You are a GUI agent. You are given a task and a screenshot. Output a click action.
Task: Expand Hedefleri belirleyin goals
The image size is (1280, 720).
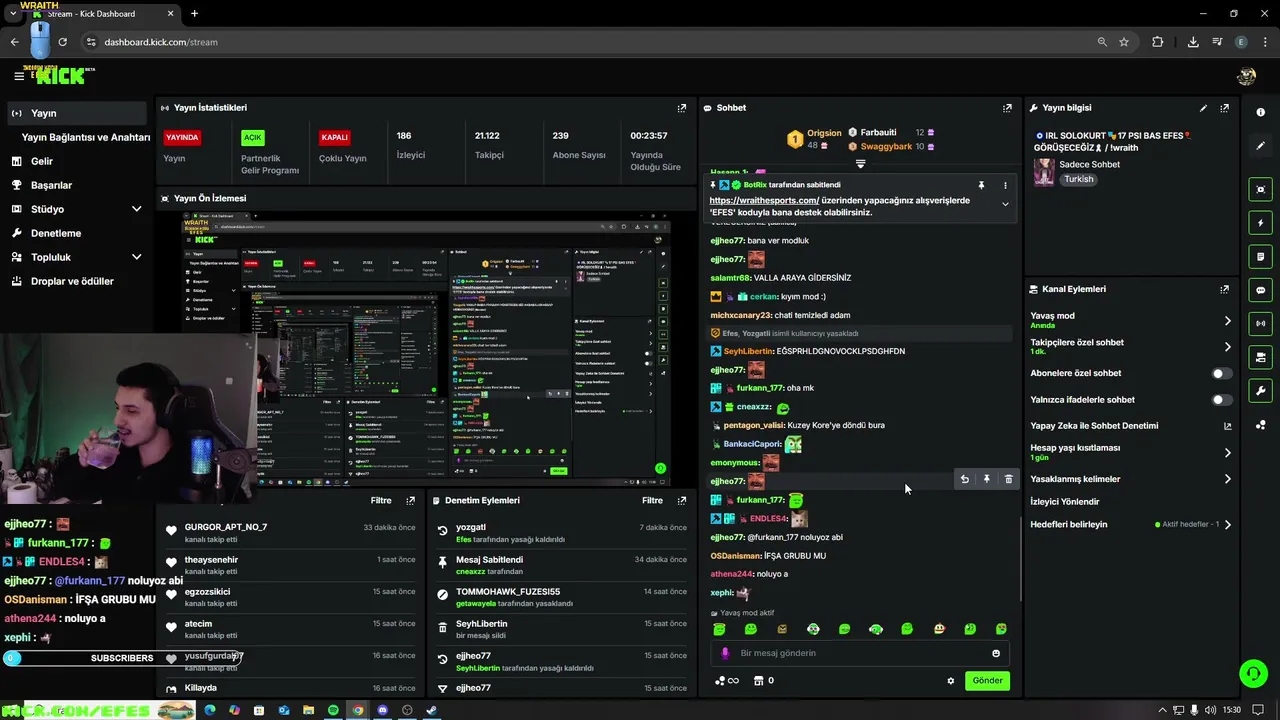[1227, 524]
